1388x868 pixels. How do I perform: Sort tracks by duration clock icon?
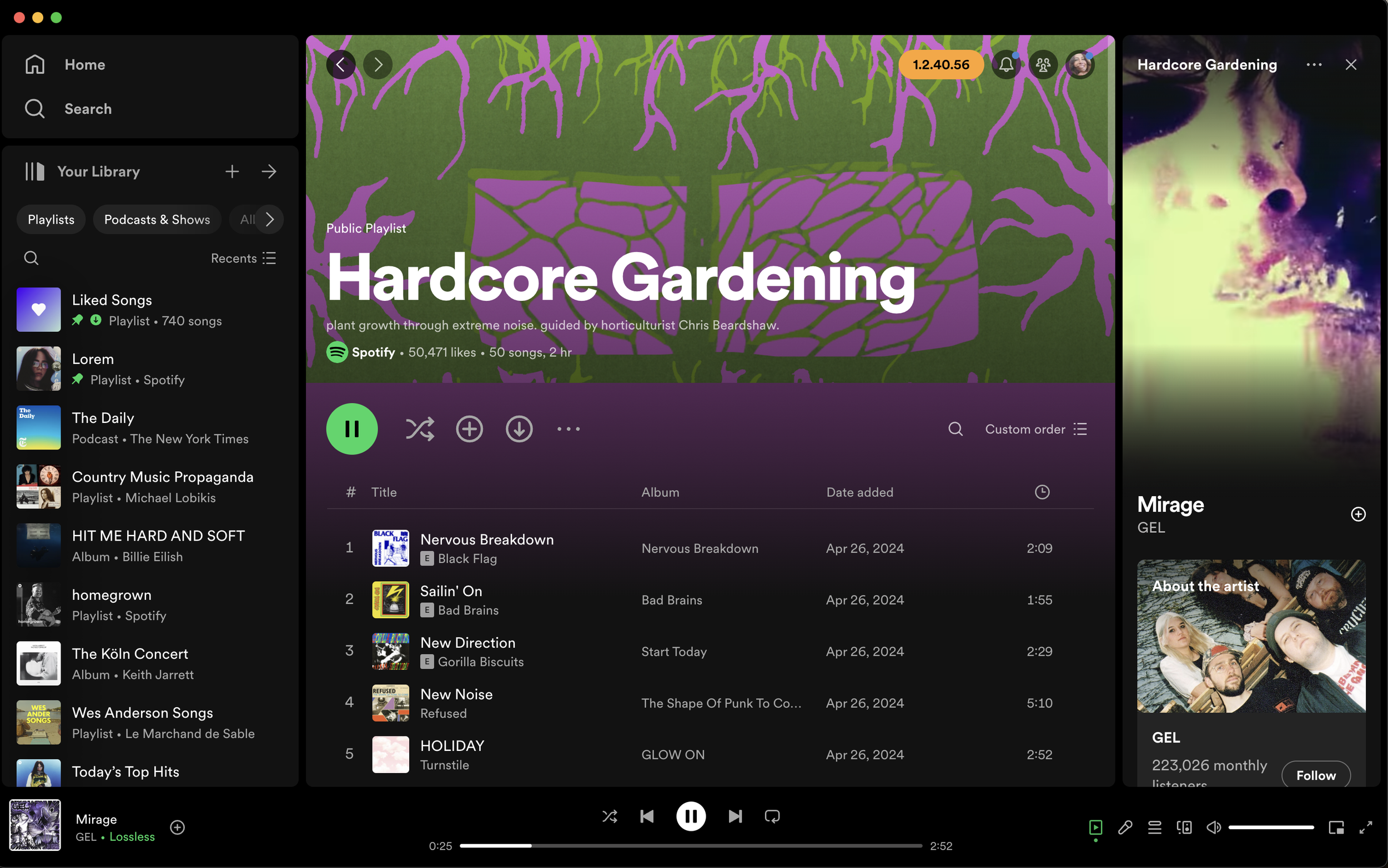coord(1042,492)
